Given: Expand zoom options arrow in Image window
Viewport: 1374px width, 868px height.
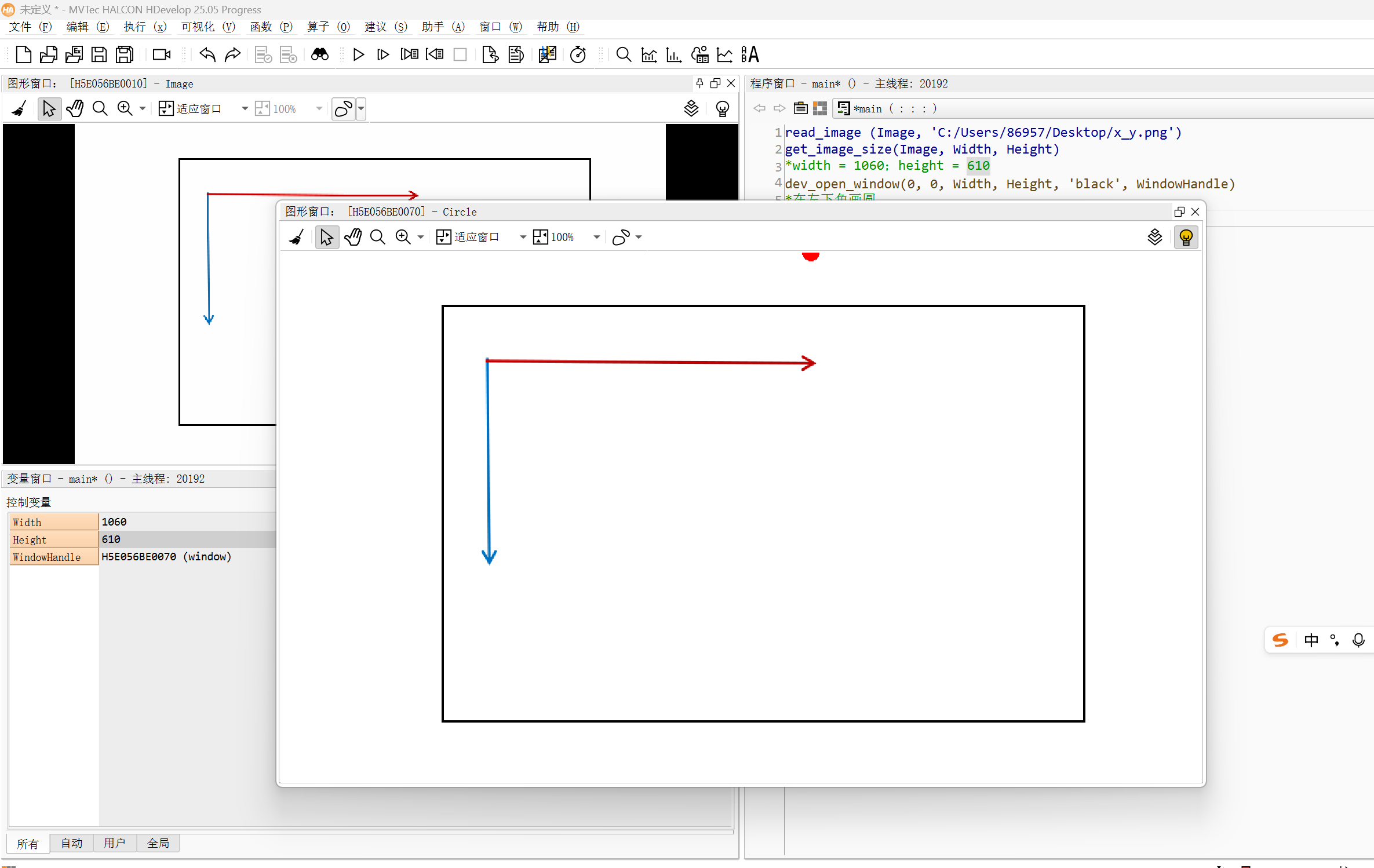Looking at the screenshot, I should coord(142,108).
